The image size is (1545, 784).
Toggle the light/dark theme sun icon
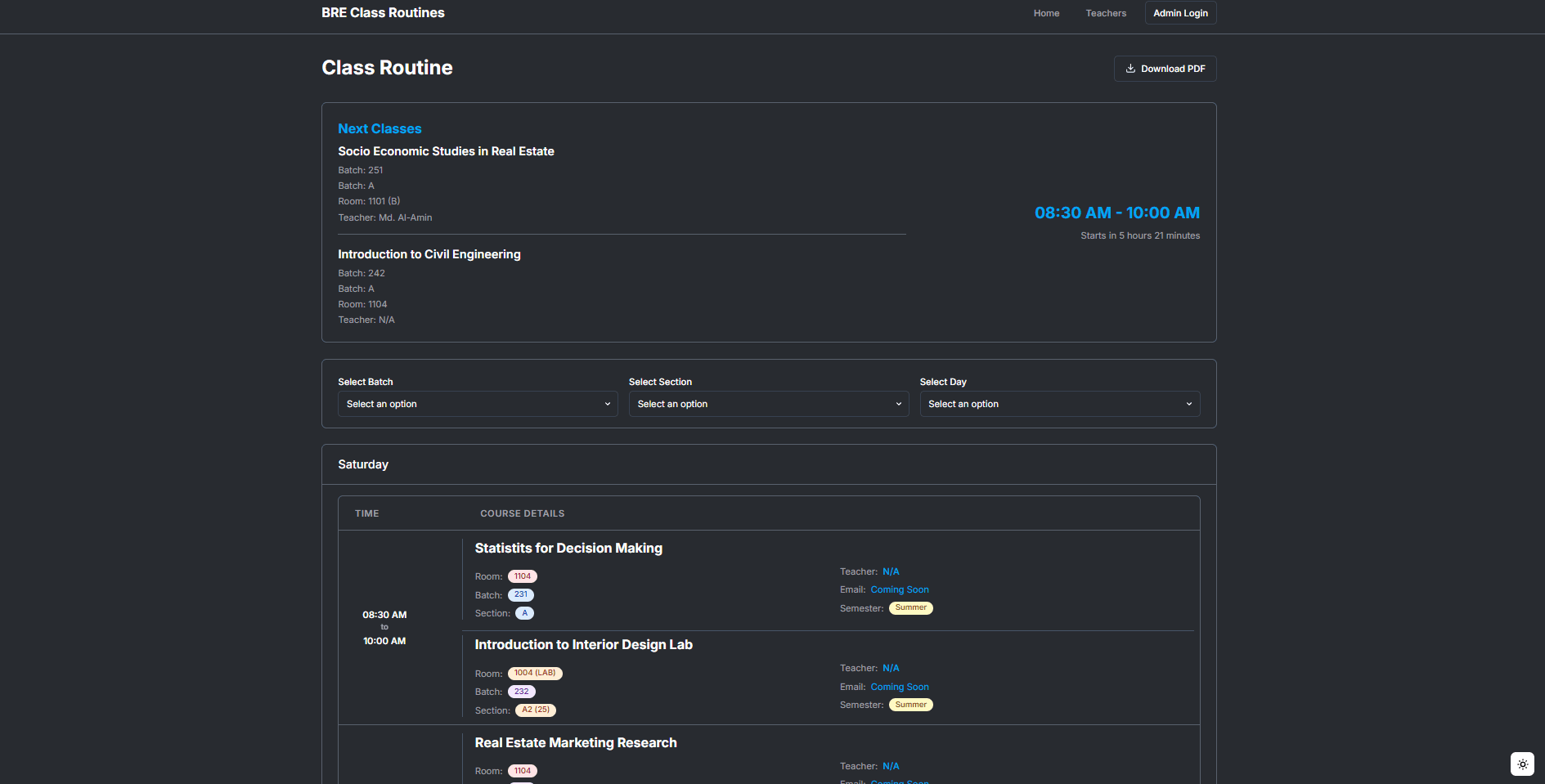coord(1522,764)
